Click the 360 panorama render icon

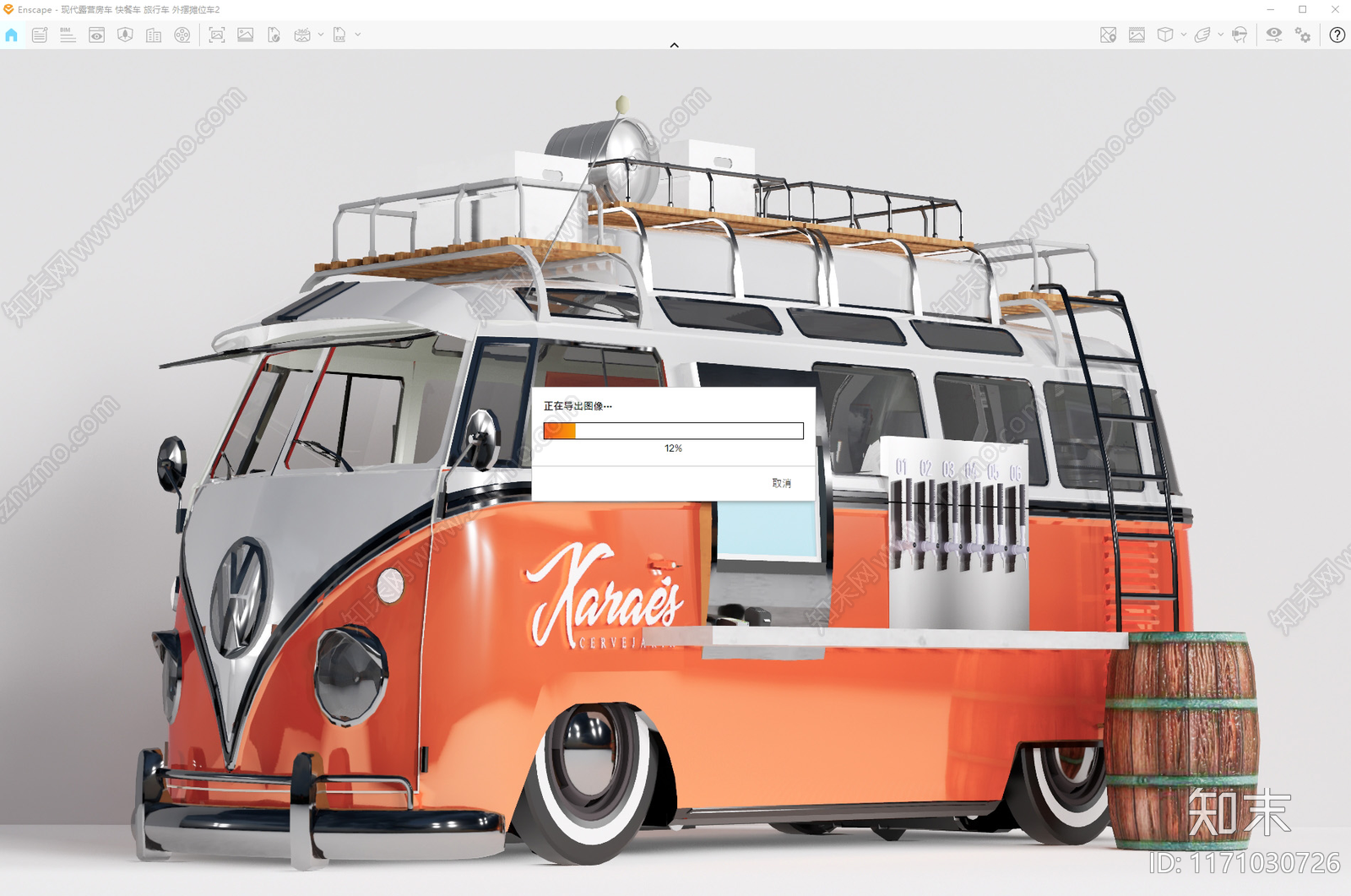[x=302, y=35]
